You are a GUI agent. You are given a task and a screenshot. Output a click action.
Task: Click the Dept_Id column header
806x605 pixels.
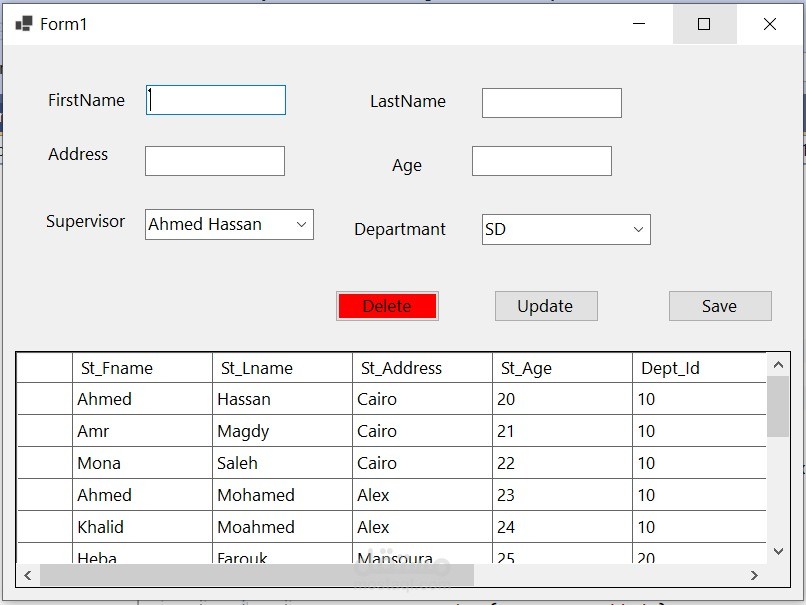(x=699, y=368)
